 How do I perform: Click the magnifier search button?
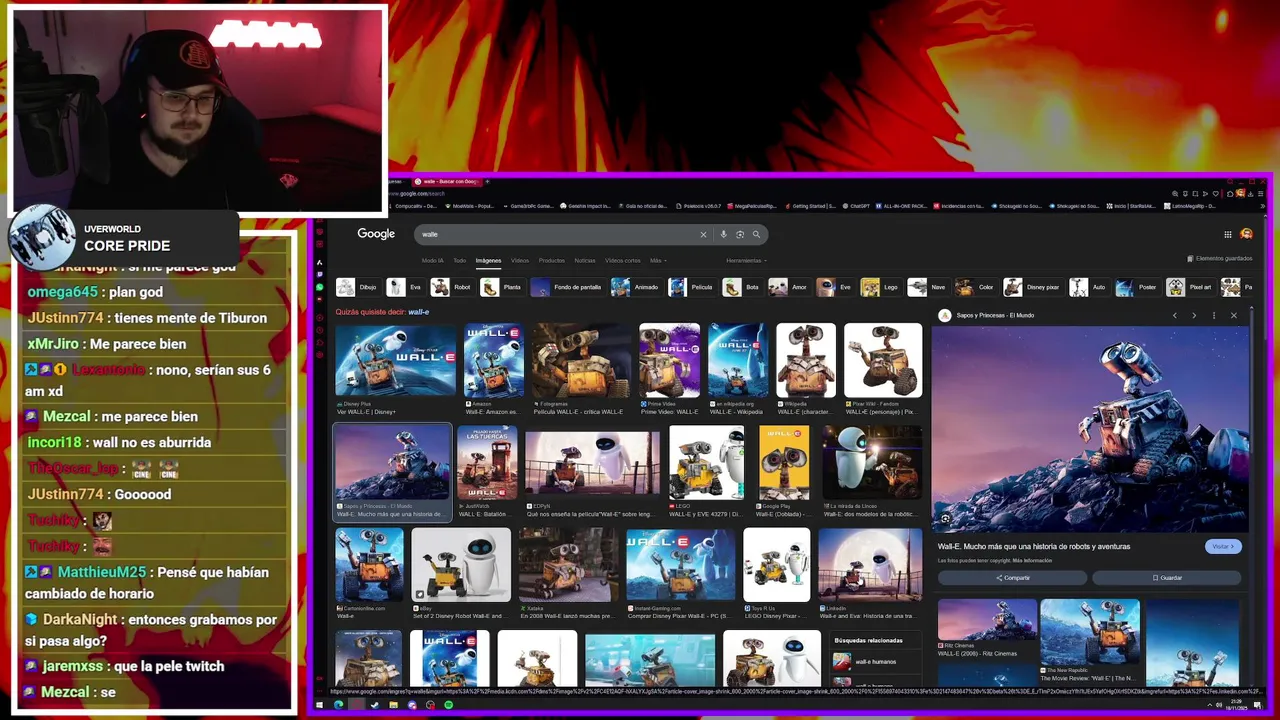pos(756,234)
